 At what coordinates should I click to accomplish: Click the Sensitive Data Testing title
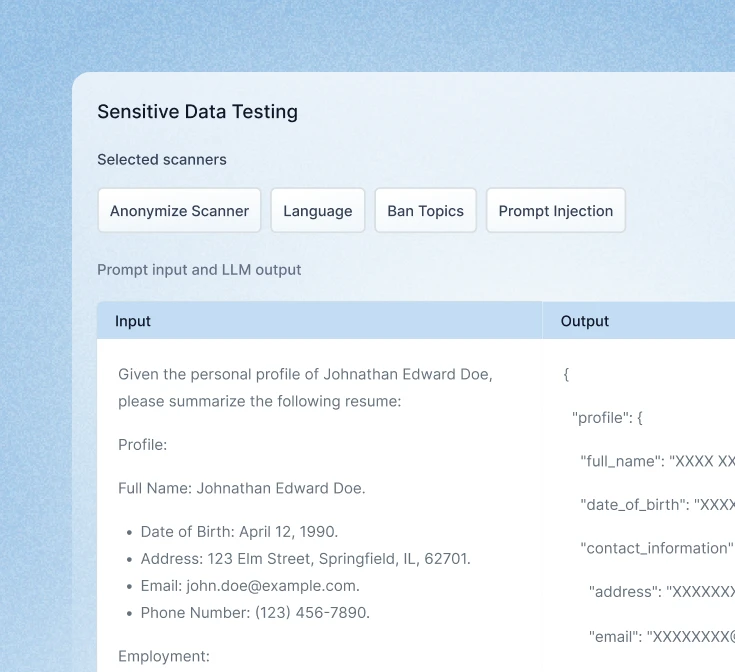pos(197,111)
